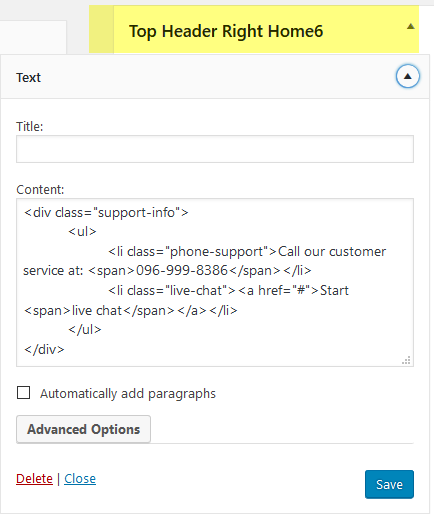This screenshot has width=434, height=514.
Task: Place cursor on phone-support line in content
Action: tap(247, 252)
